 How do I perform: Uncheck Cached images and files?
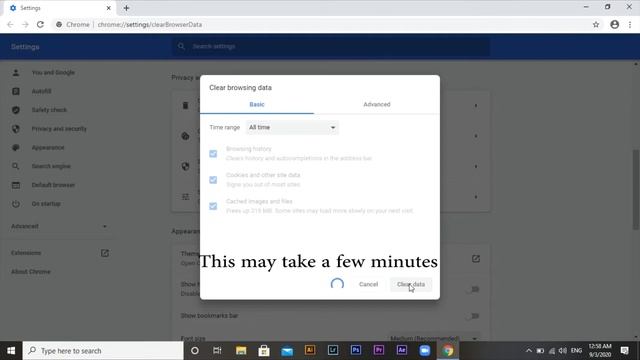pyautogui.click(x=213, y=206)
